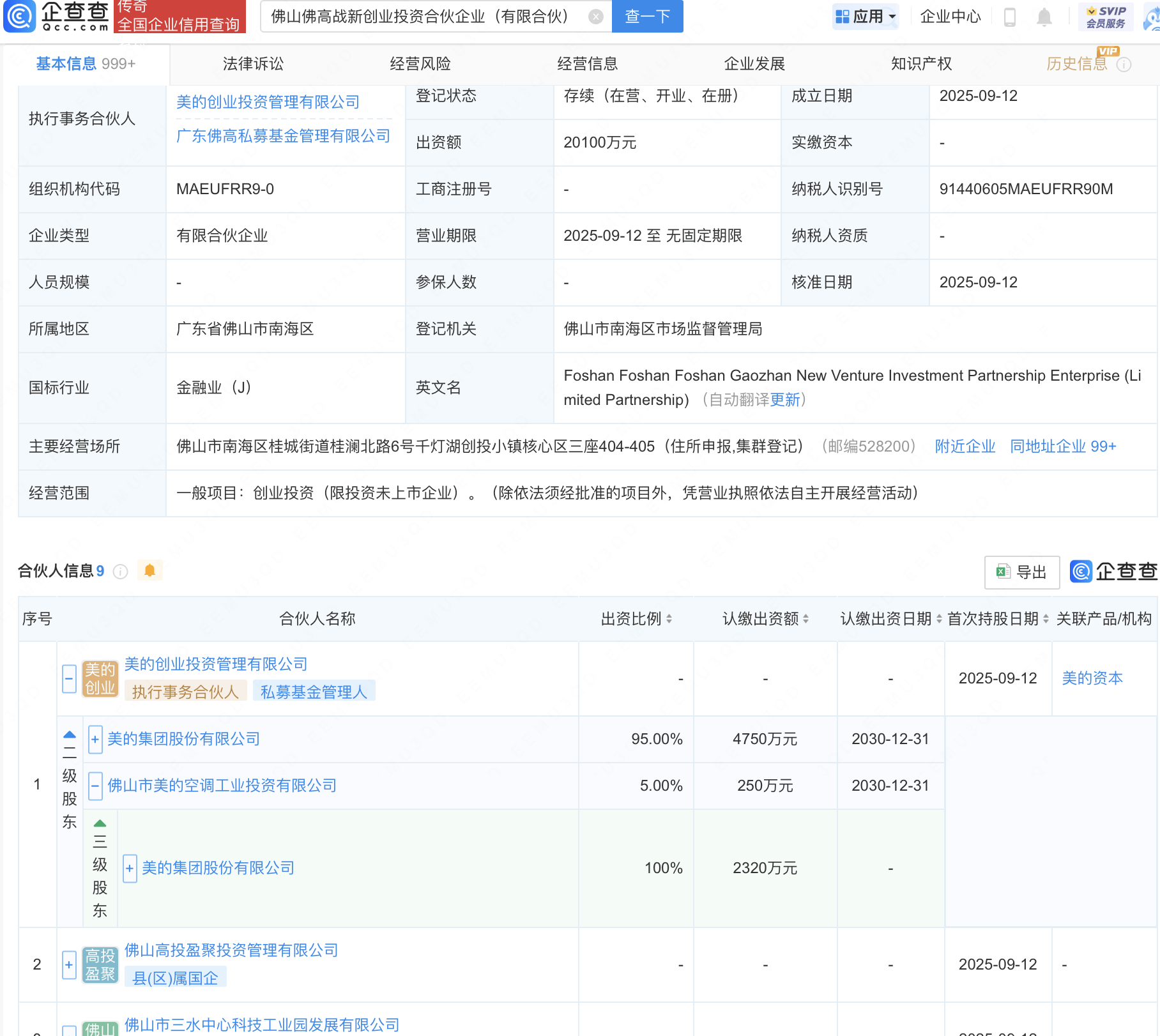
Task: Expand 美的集团股份有限公司 100% third-level row
Action: [x=130, y=868]
